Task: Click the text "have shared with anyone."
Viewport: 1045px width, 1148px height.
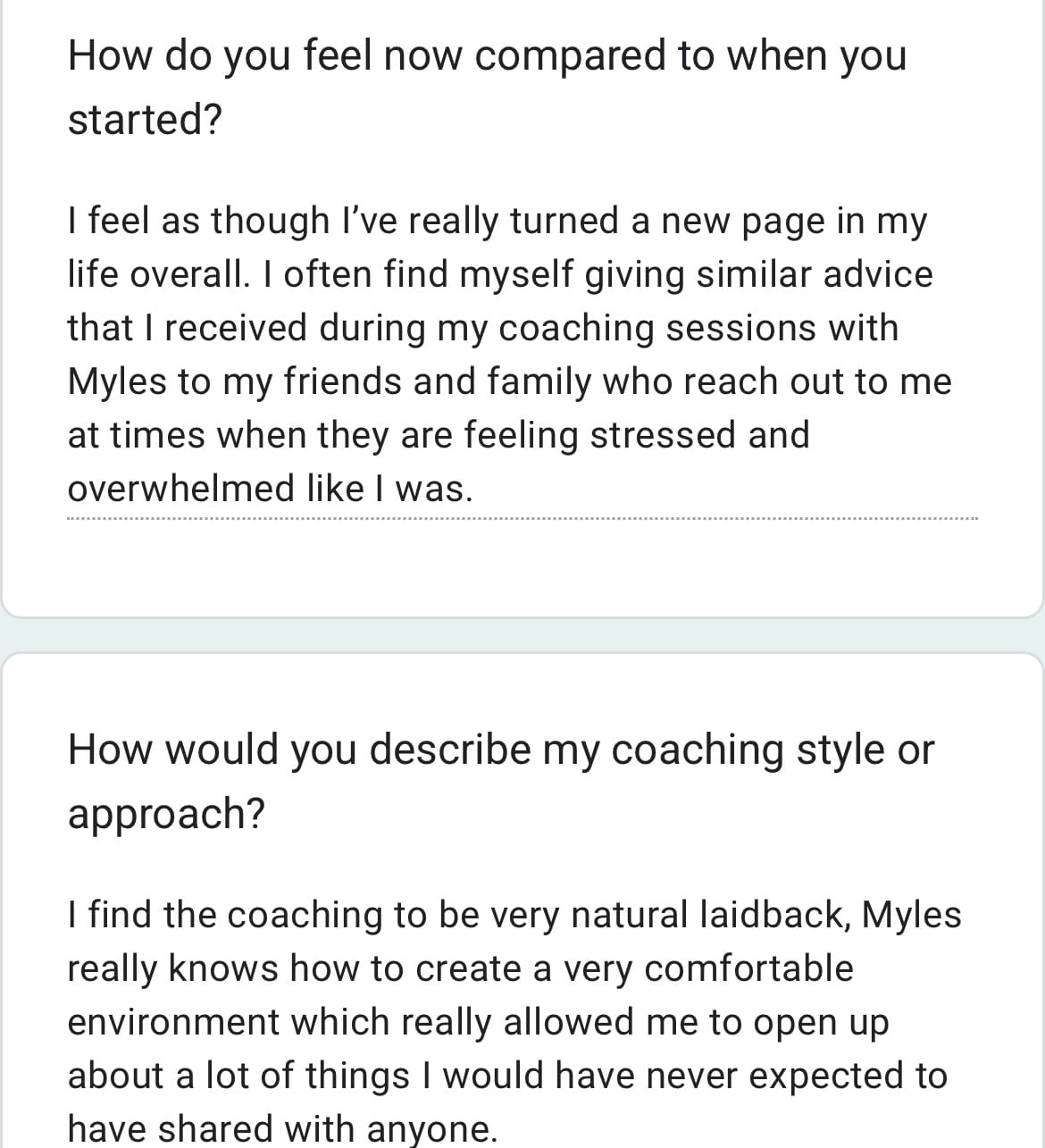Action: click(x=282, y=1129)
